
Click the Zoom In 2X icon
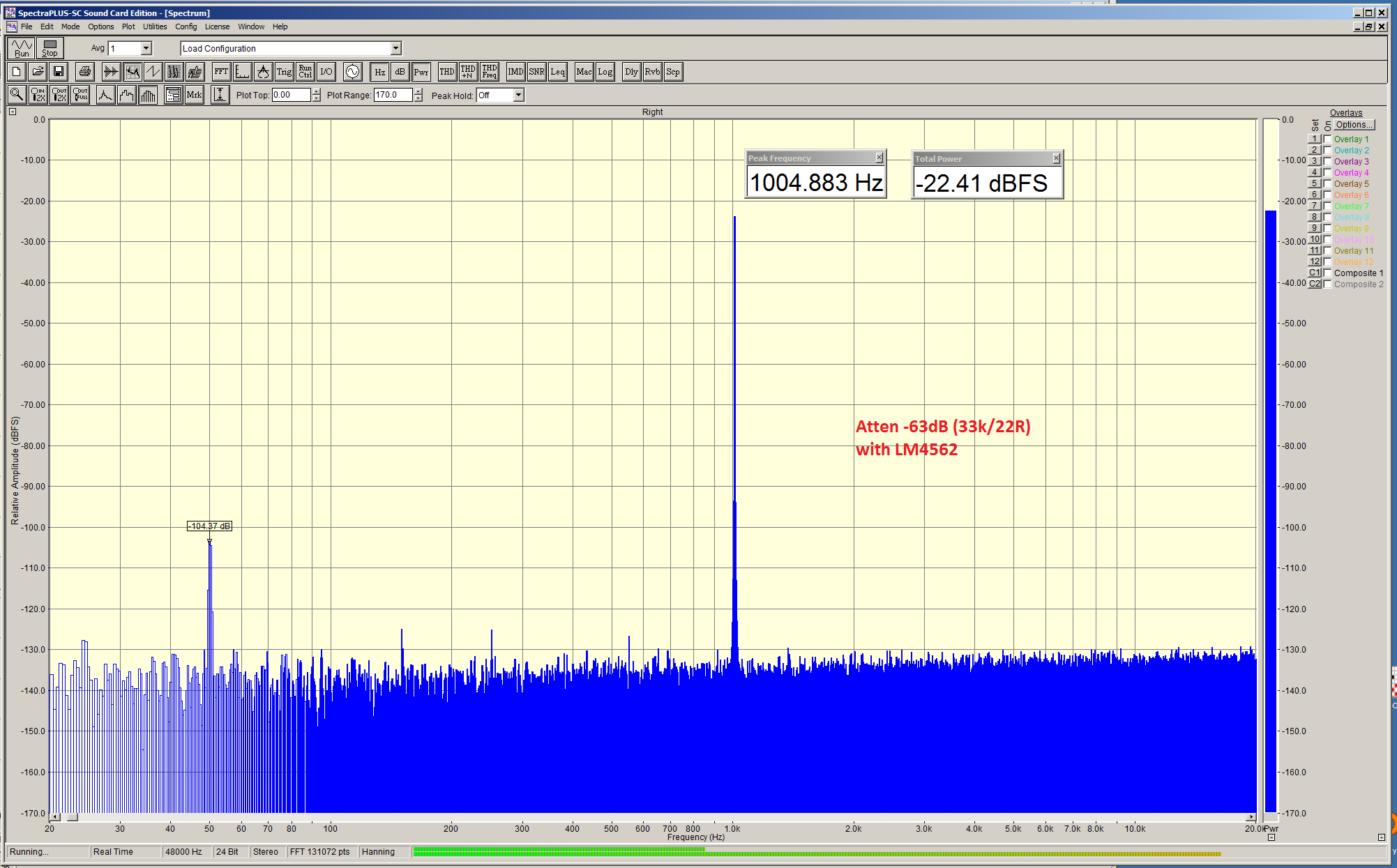tap(38, 95)
